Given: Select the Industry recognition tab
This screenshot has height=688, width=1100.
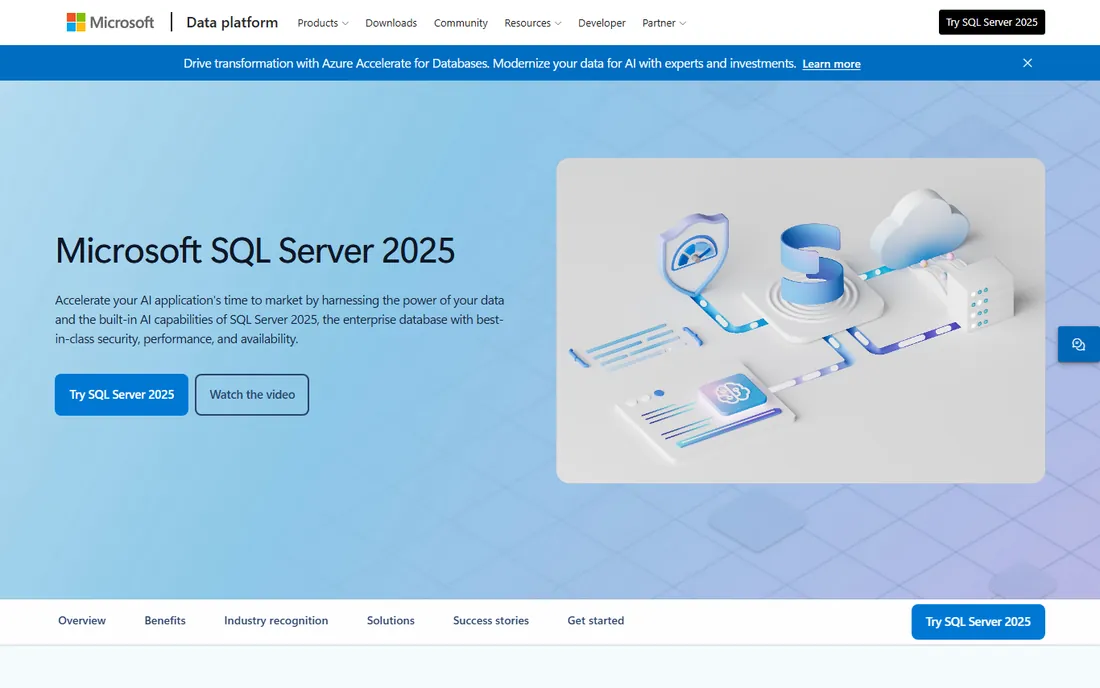Looking at the screenshot, I should [x=276, y=621].
